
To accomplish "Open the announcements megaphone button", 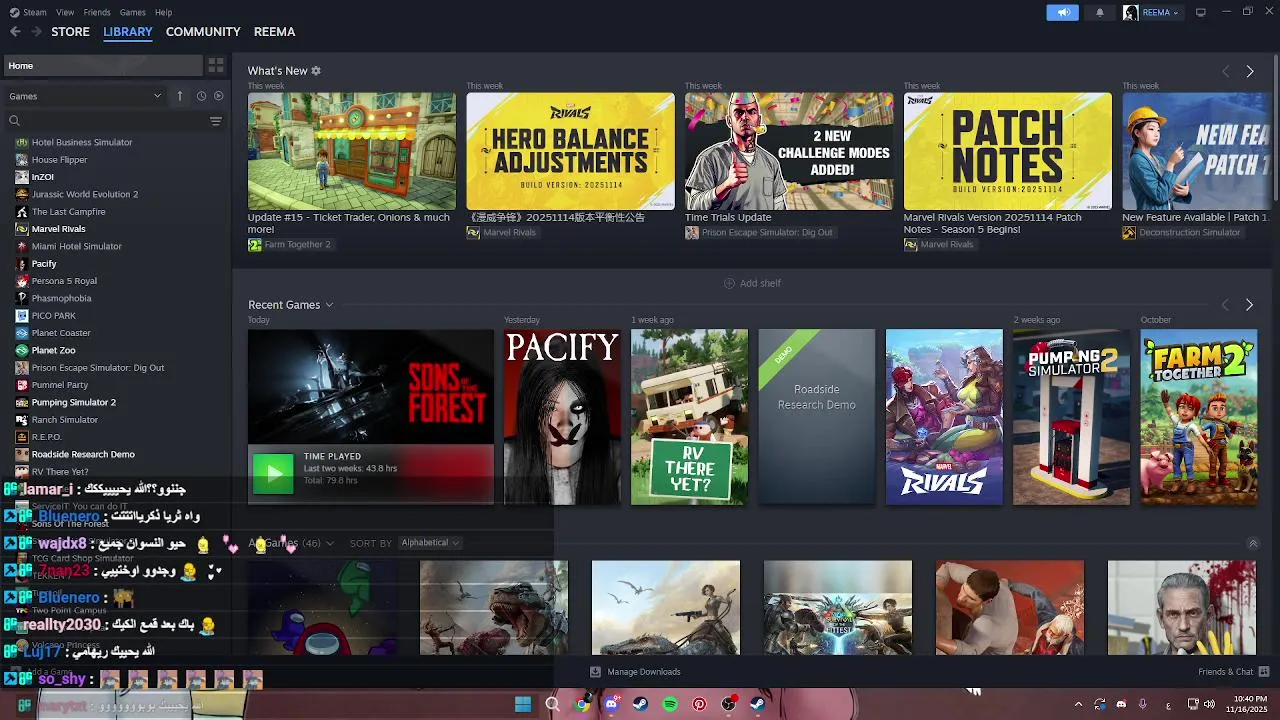I will (1062, 13).
